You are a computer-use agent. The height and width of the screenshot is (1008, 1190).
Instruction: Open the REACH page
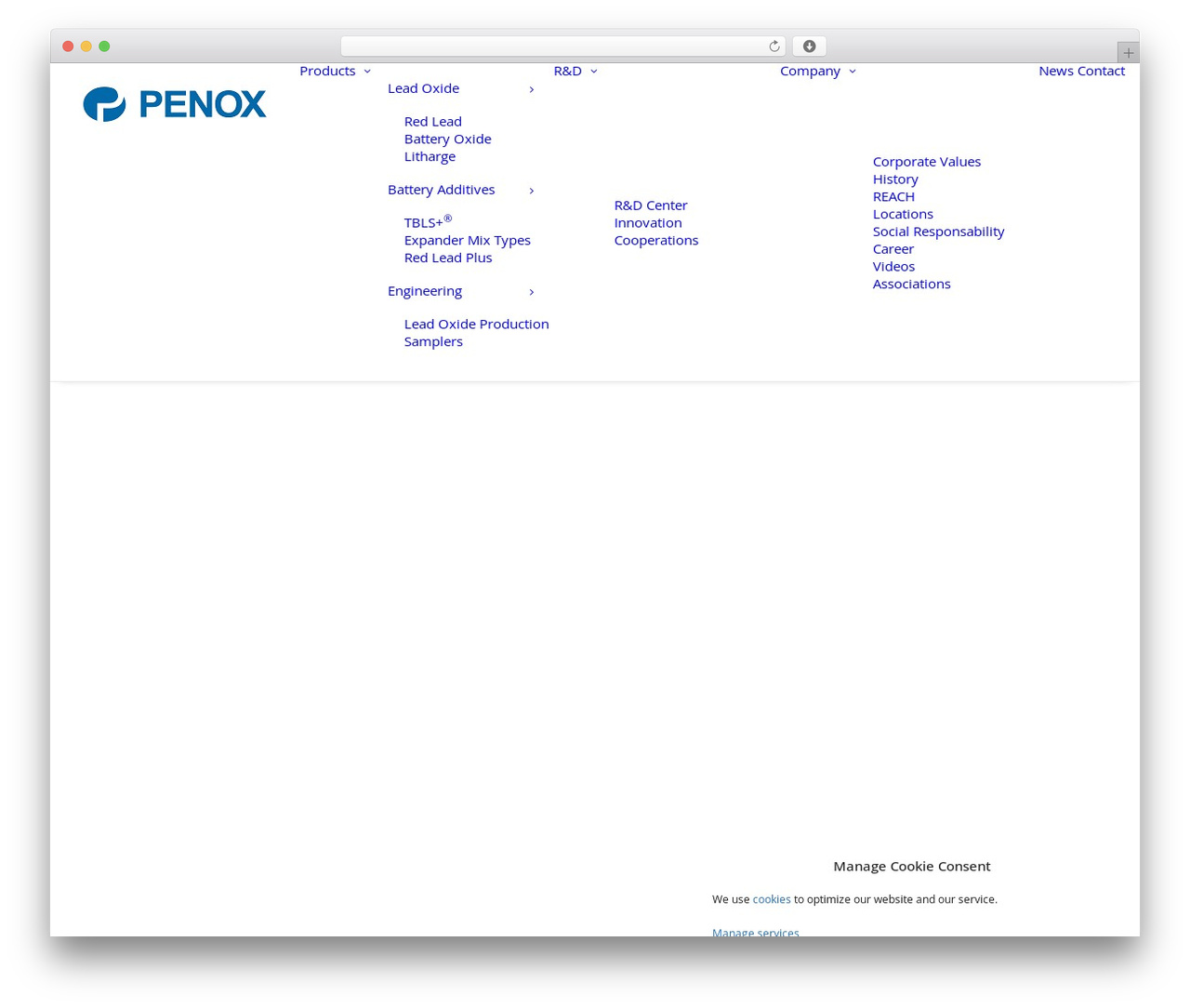(893, 197)
